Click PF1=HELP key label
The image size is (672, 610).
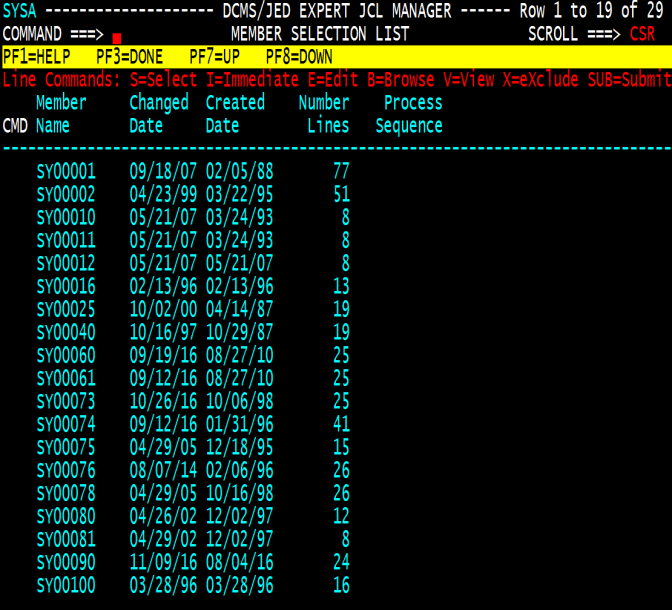[x=36, y=57]
